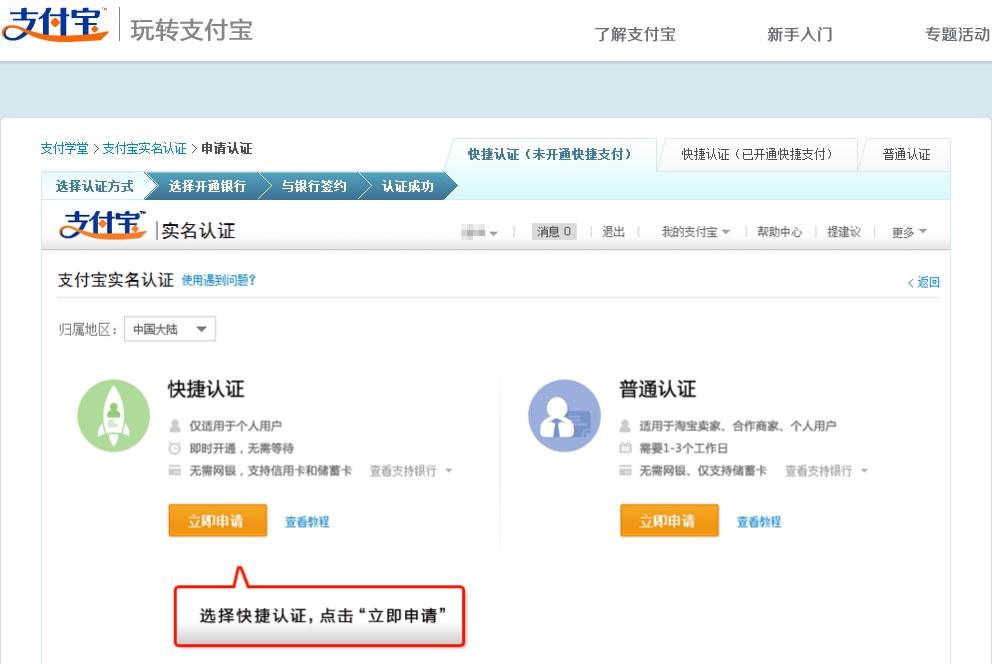Click the 玩转支付宝 header title
This screenshot has width=992, height=664.
tap(191, 30)
